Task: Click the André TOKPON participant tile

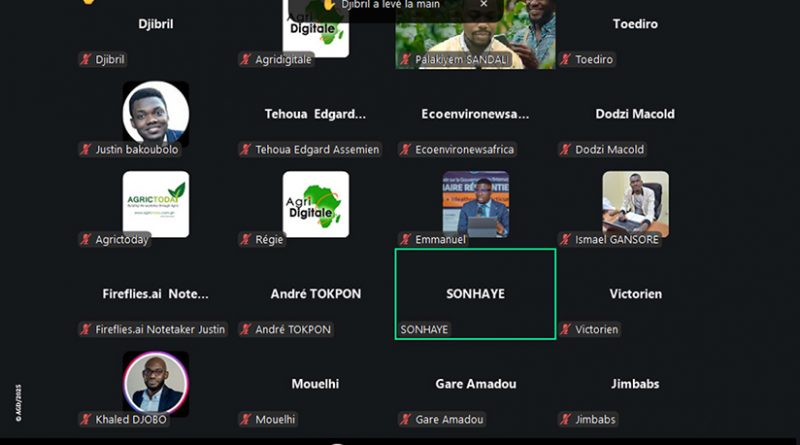Action: [x=316, y=294]
